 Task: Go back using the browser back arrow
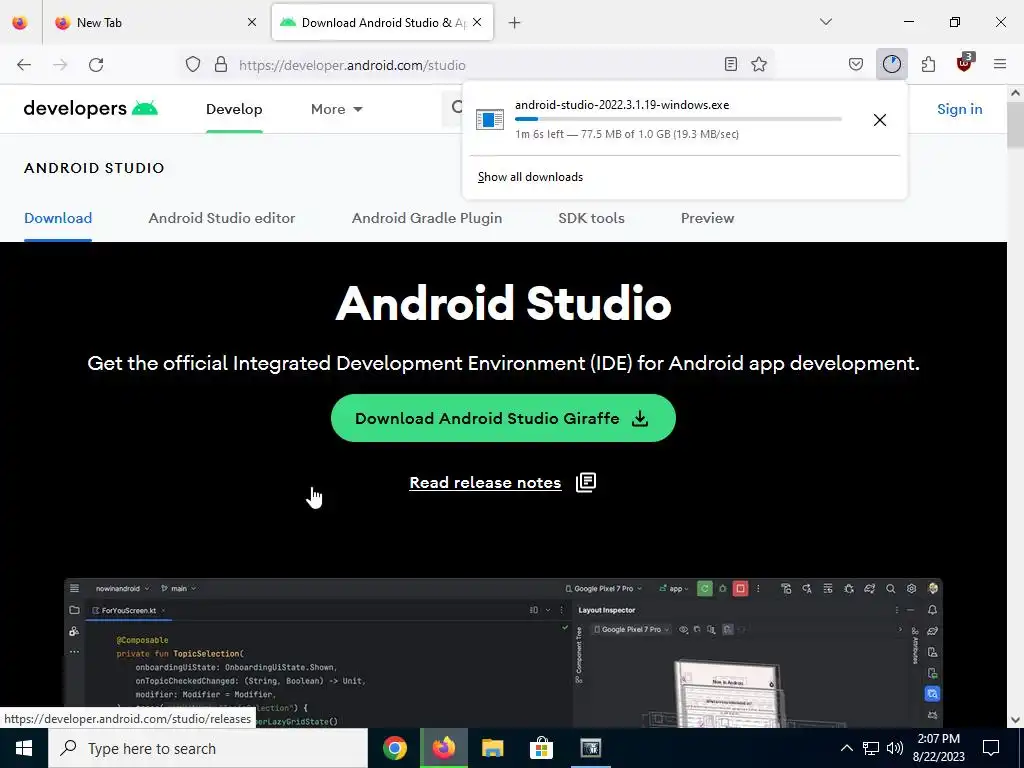24,65
